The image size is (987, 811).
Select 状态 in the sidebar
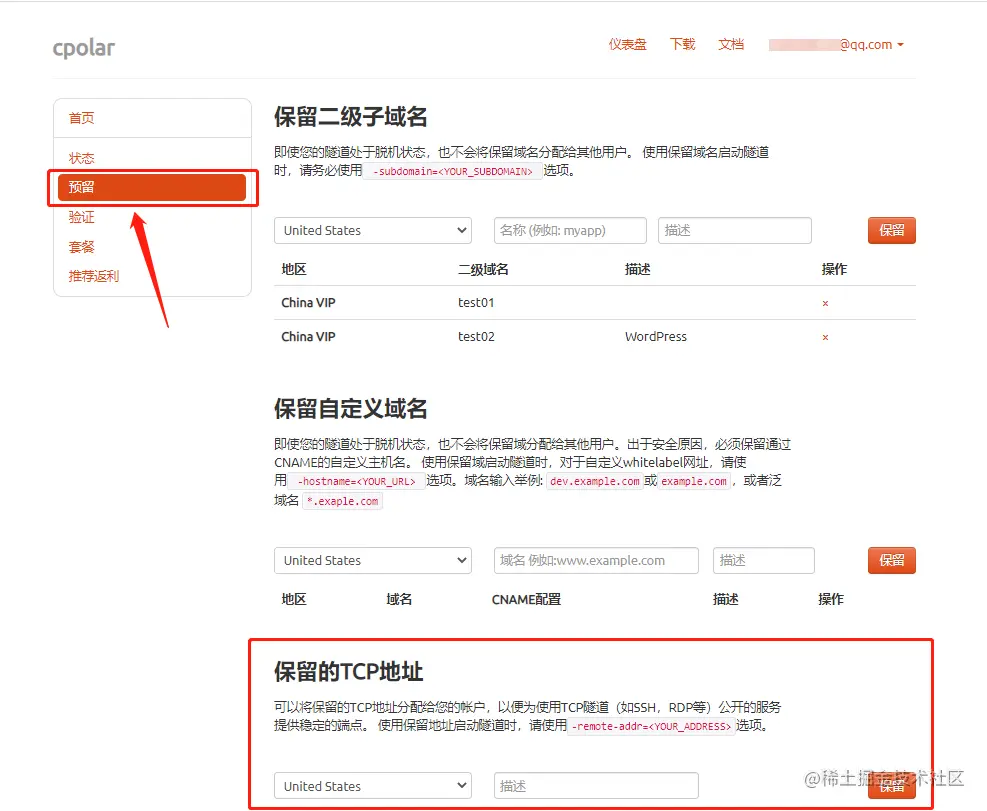(81, 157)
